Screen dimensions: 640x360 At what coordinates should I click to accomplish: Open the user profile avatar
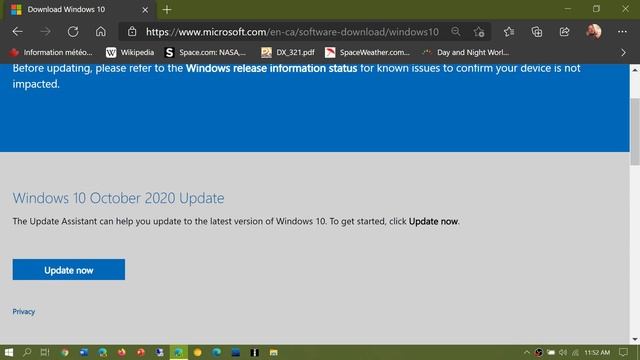click(593, 31)
